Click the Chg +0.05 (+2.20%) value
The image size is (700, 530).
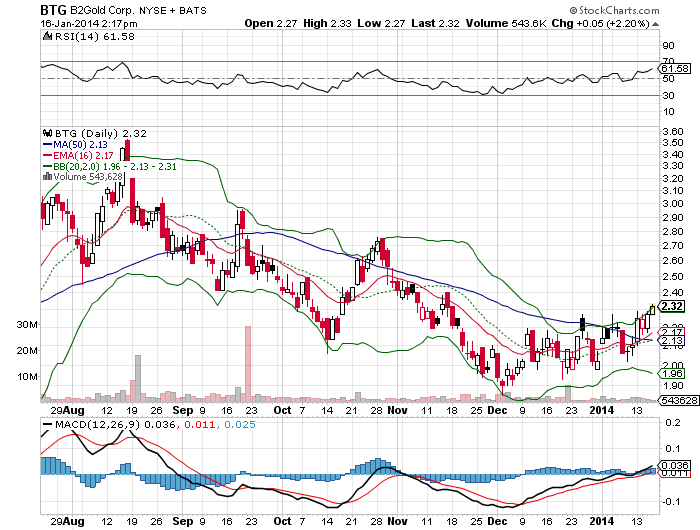[x=600, y=23]
